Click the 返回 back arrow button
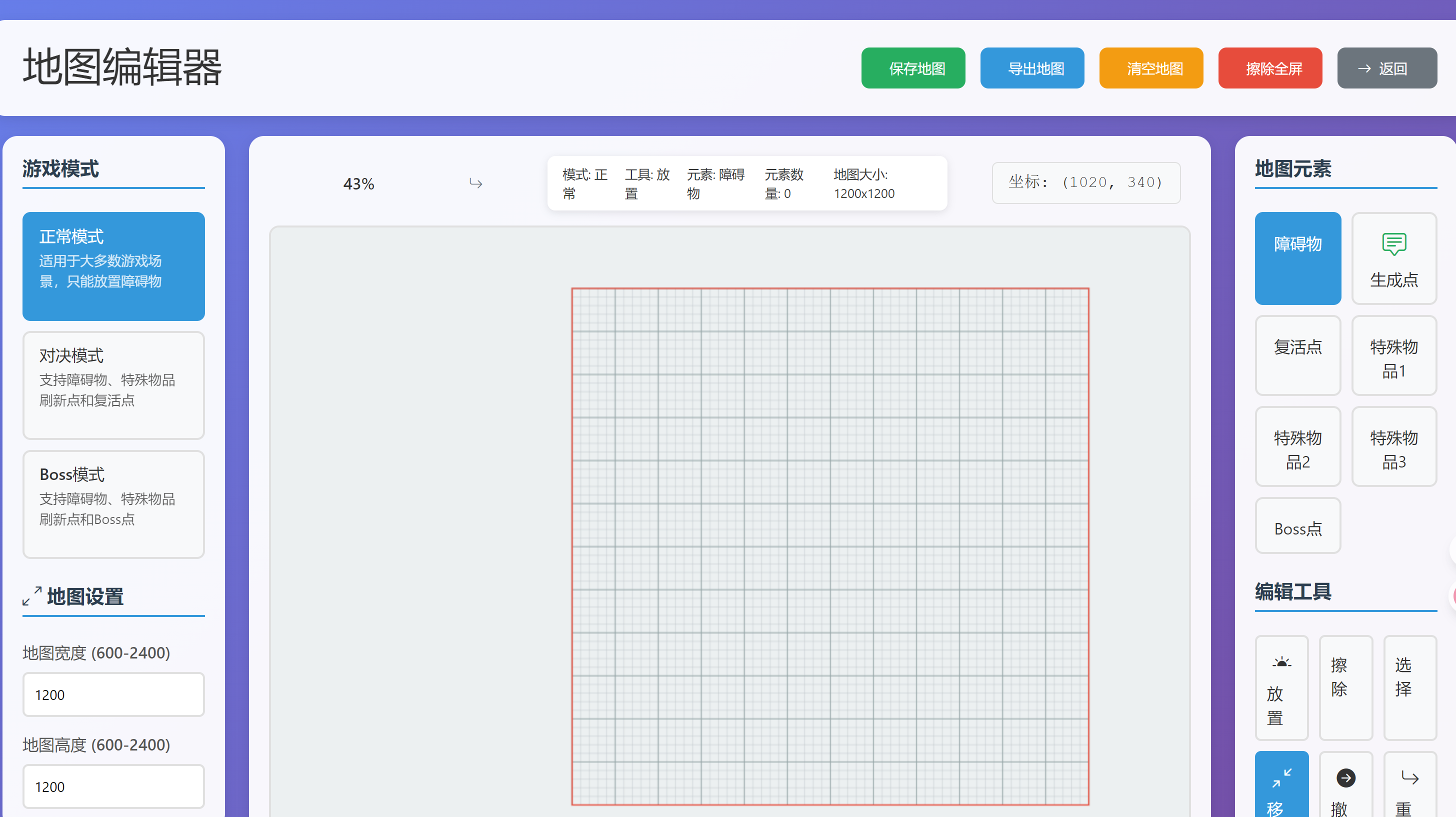Image resolution: width=1456 pixels, height=817 pixels. (1386, 68)
